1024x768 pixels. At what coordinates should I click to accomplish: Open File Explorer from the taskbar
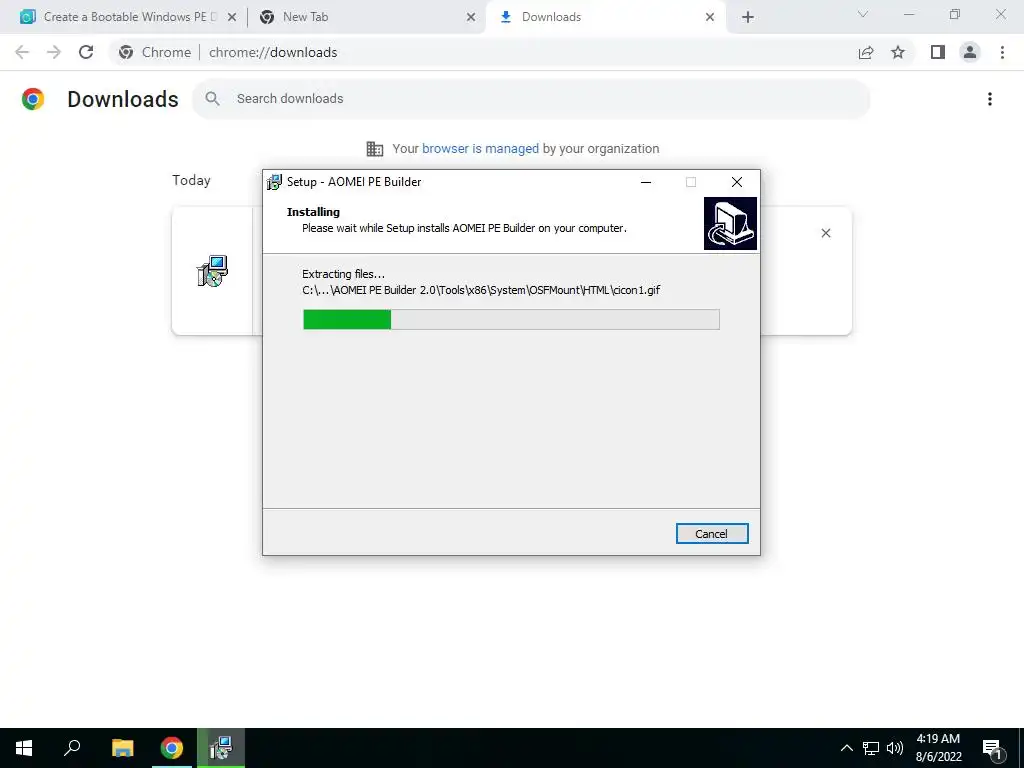(122, 748)
